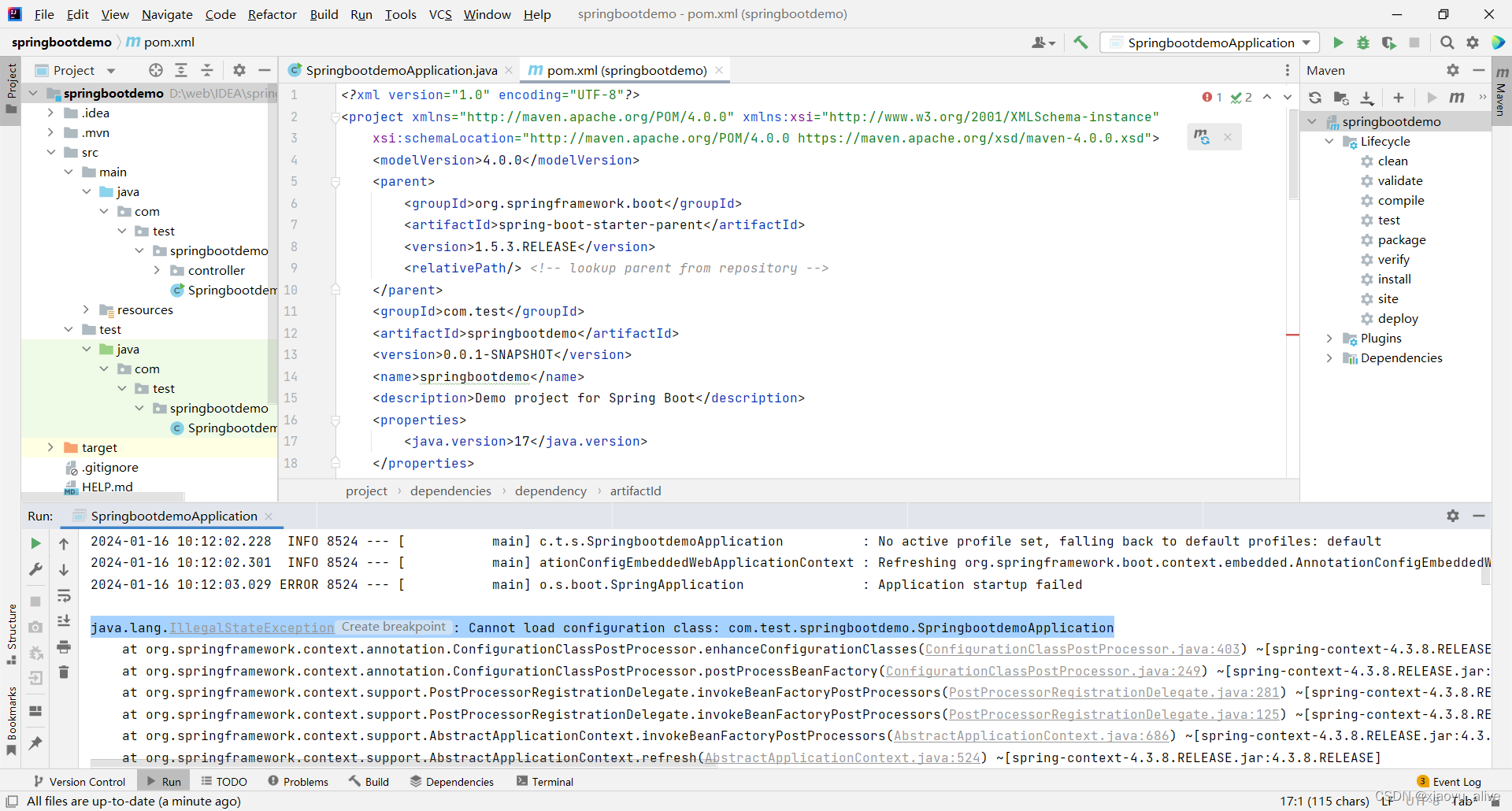Expand the .mvn folder
Image resolution: width=1512 pixels, height=811 pixels.
click(50, 132)
